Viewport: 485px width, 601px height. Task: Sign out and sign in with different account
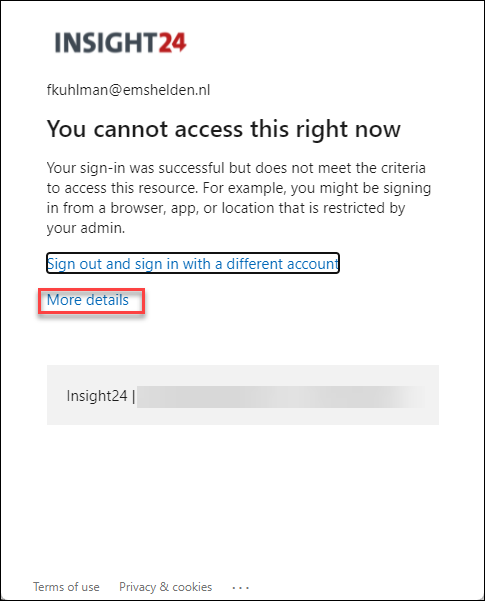pos(193,264)
